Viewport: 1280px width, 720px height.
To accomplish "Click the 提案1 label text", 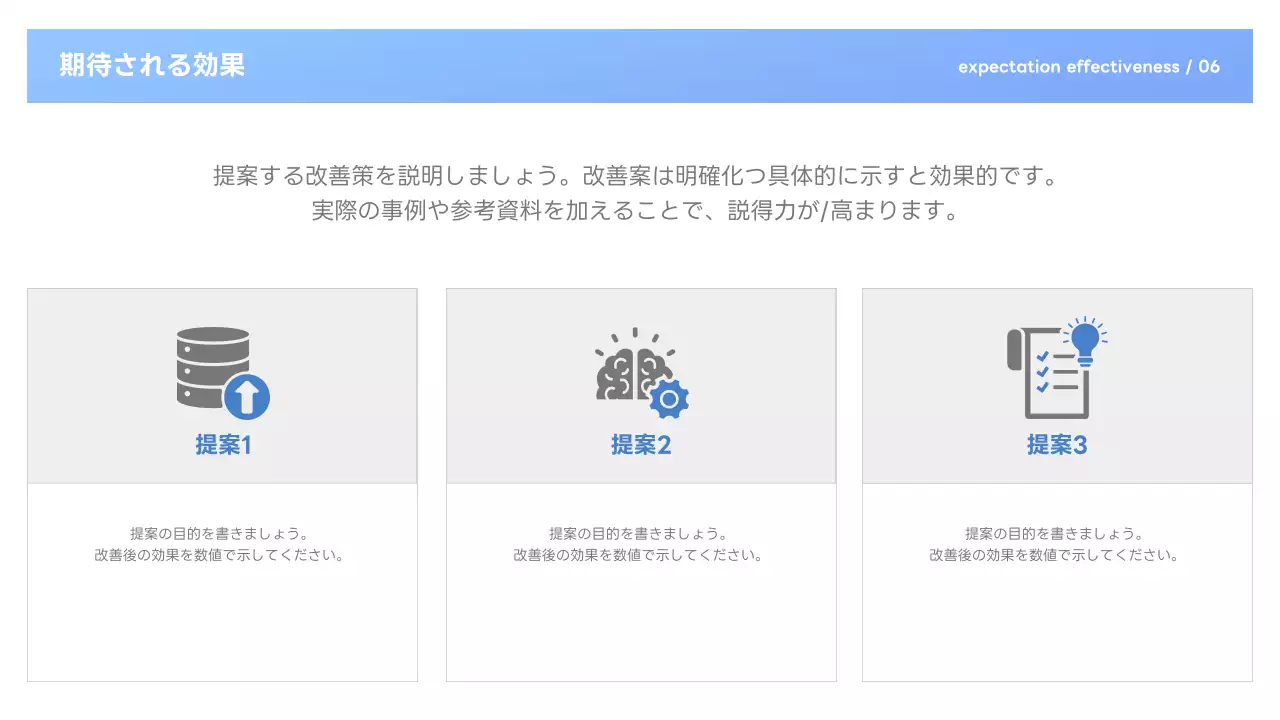I will [x=221, y=446].
